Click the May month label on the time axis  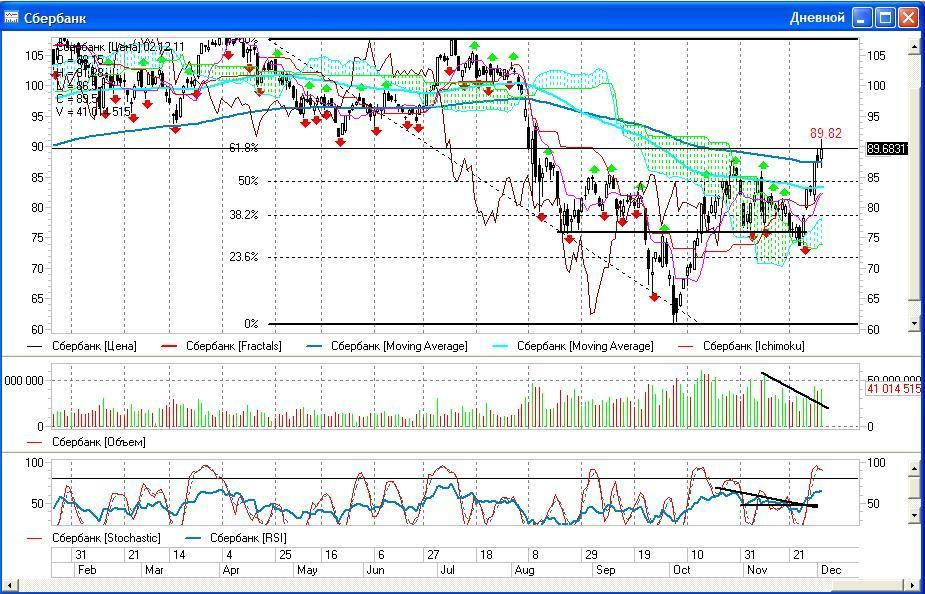click(307, 570)
